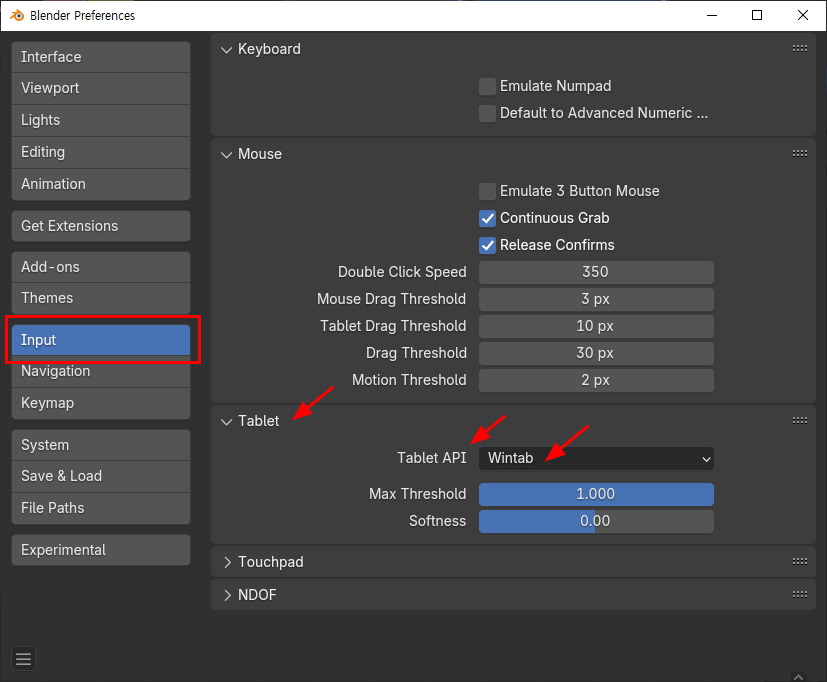Grab the Tablet panel drag handle

point(800,420)
